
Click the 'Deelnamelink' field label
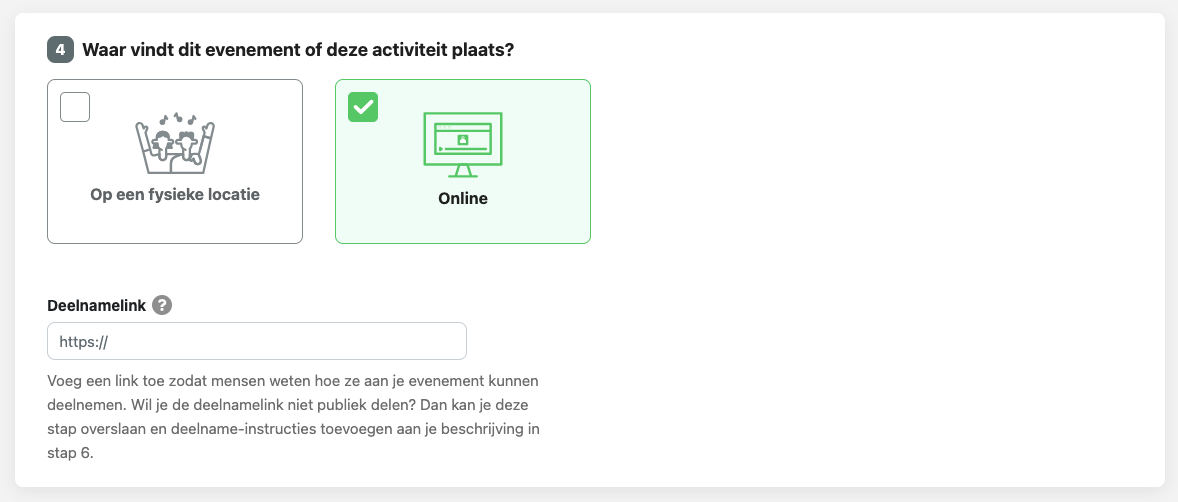pyautogui.click(x=95, y=306)
